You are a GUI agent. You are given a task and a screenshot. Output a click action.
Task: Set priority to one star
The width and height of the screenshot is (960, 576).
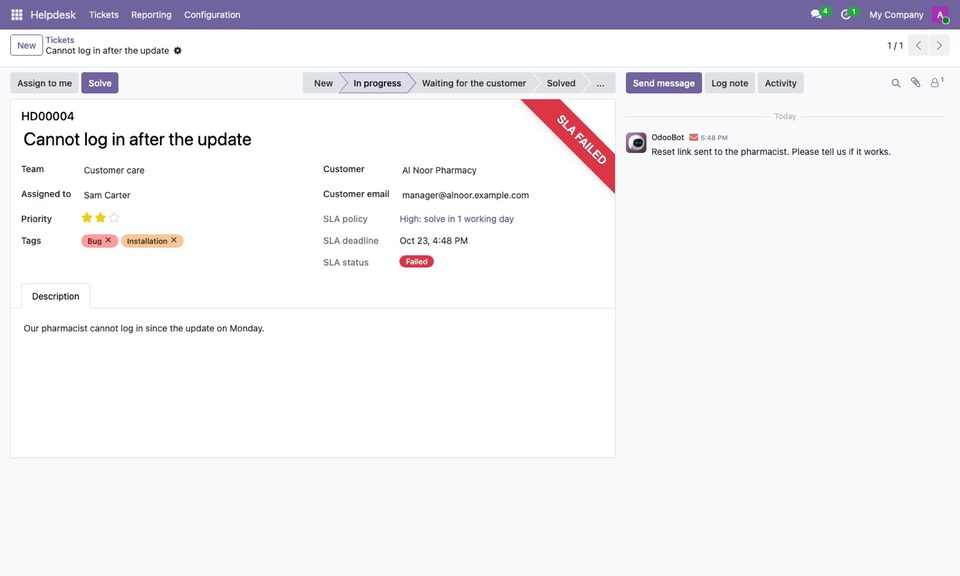coord(87,217)
